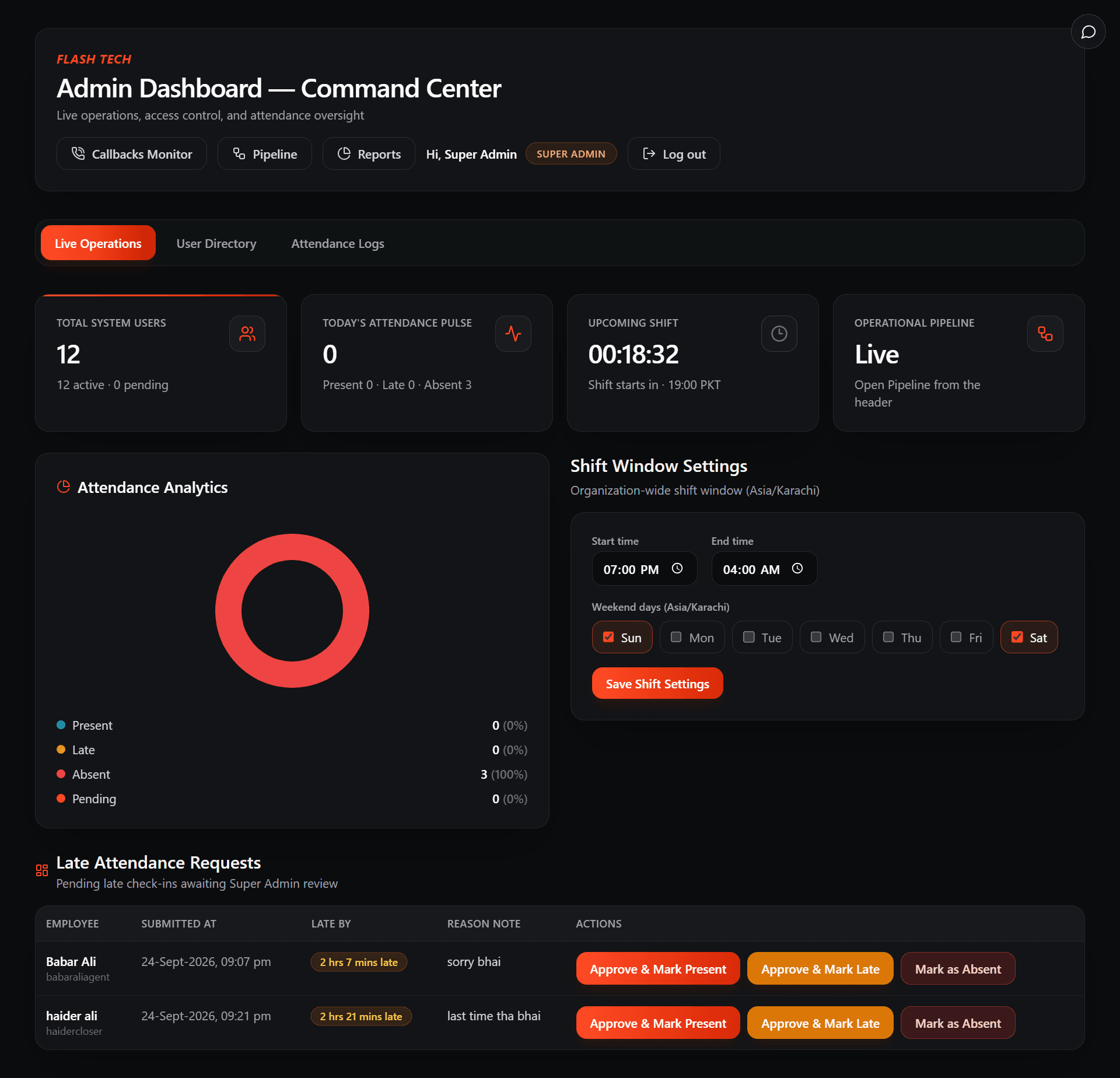The image size is (1120, 1078).
Task: Mark haider ali as Absent
Action: coord(958,1023)
